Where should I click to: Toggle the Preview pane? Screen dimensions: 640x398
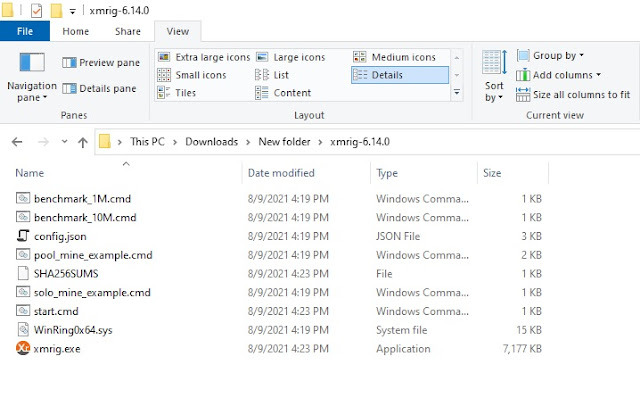101,62
